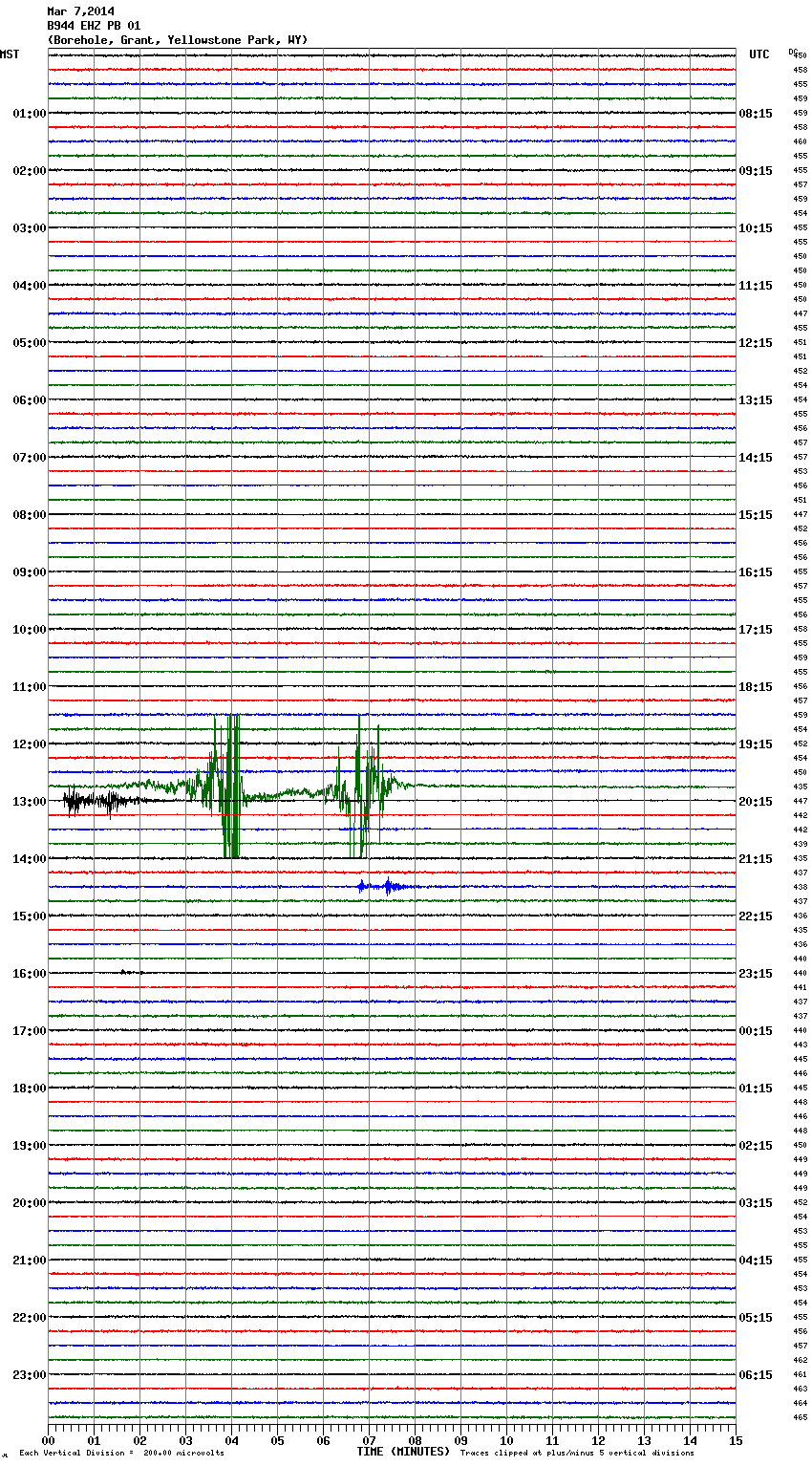Click the 20:00 MST time label

[x=29, y=1203]
